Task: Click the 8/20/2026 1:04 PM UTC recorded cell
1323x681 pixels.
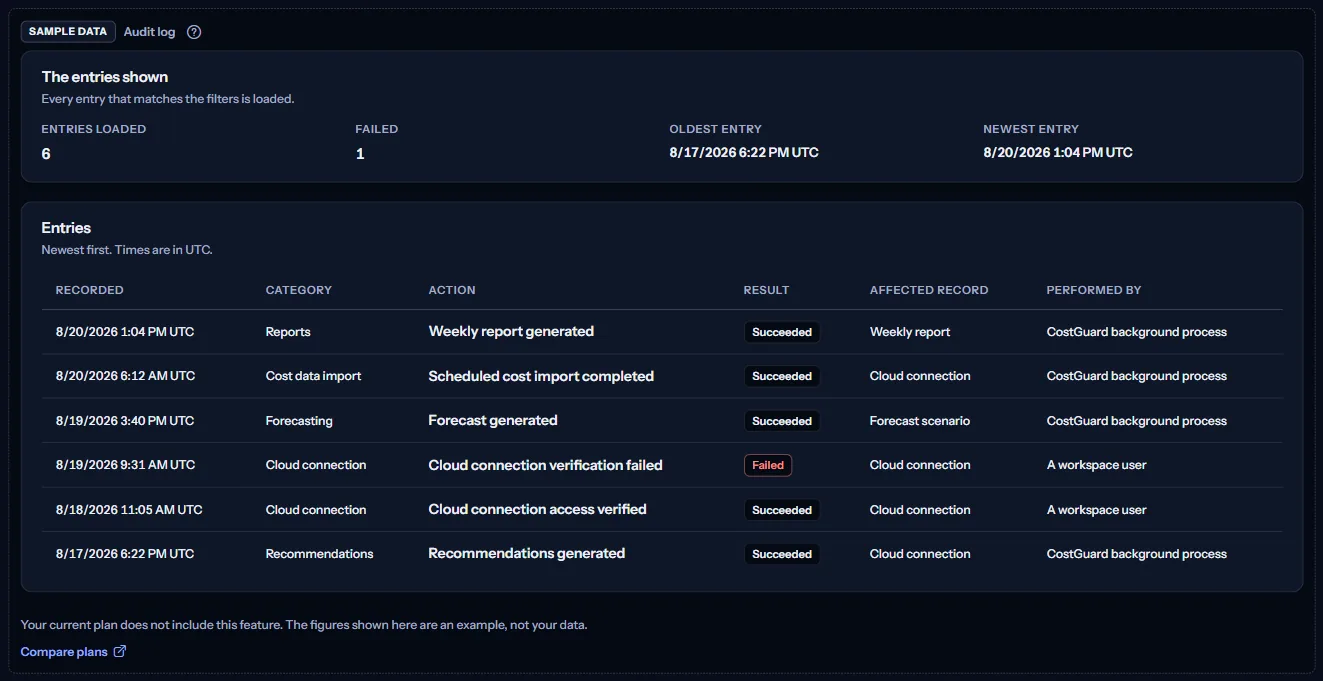Action: point(125,332)
